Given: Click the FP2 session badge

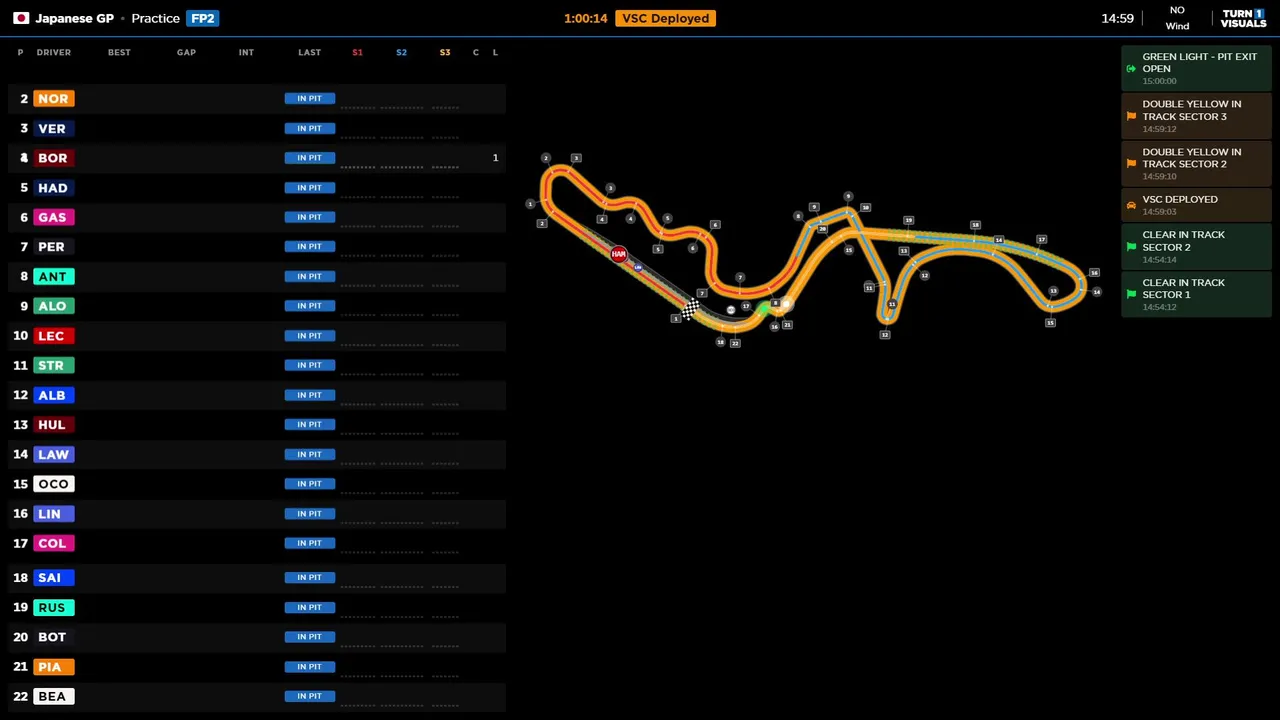Looking at the screenshot, I should pyautogui.click(x=202, y=18).
